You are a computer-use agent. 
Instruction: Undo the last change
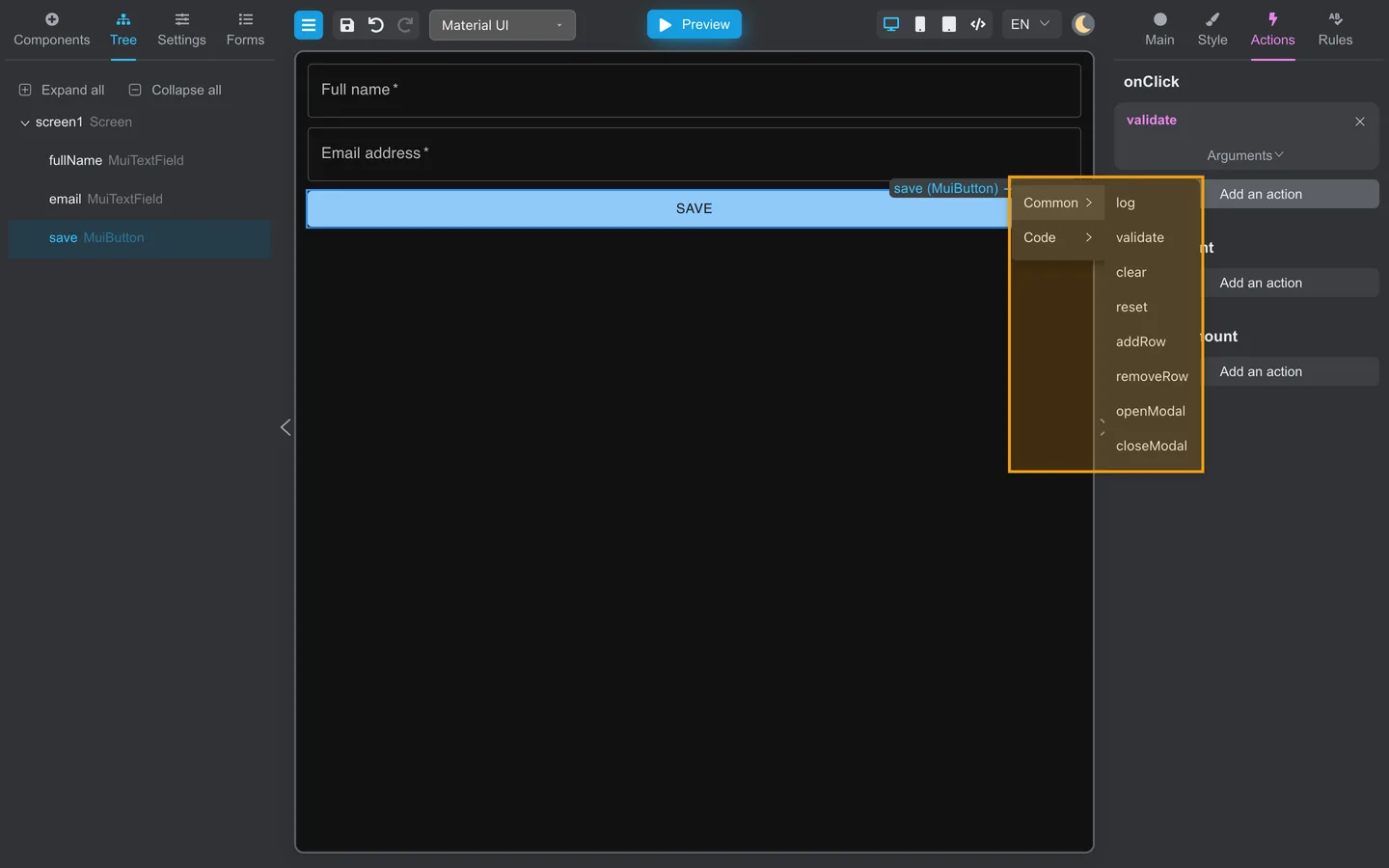pyautogui.click(x=376, y=25)
